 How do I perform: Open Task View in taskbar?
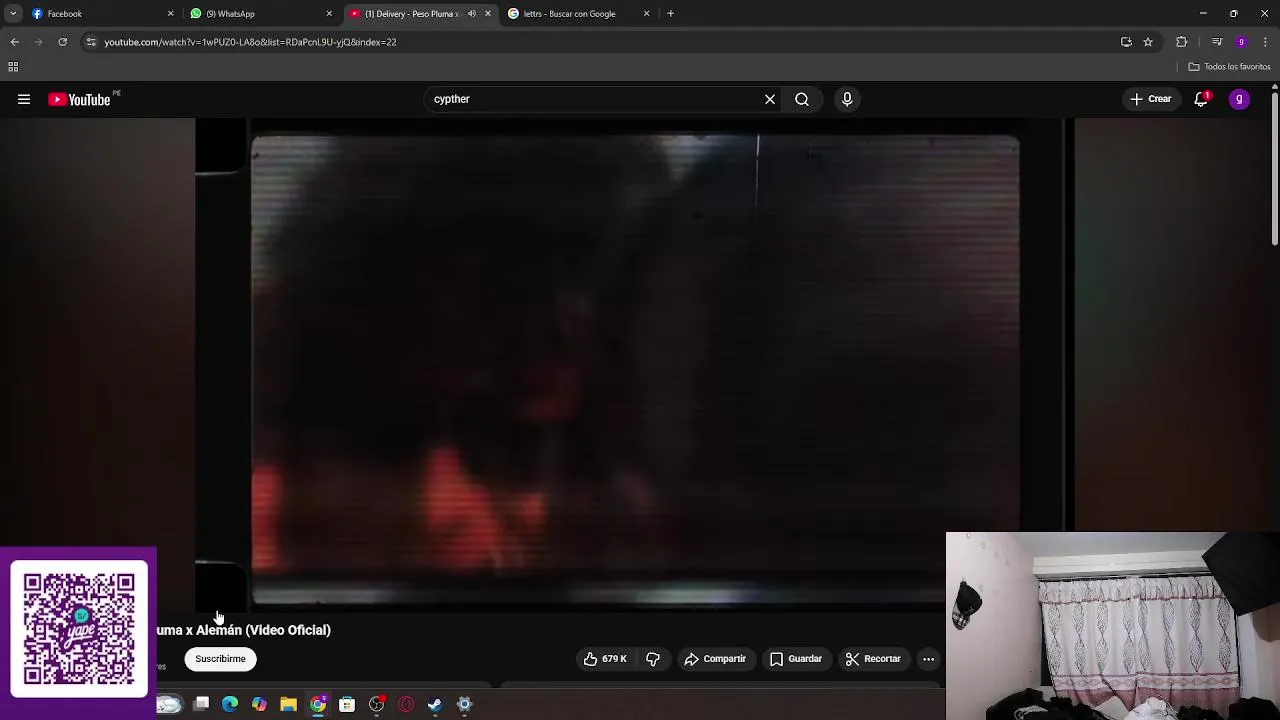[x=201, y=704]
